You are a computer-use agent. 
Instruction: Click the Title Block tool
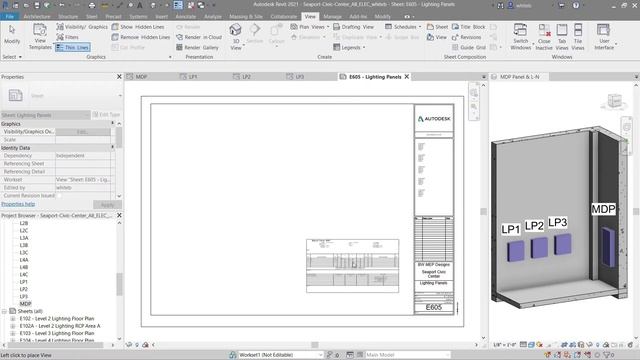[x=469, y=27]
